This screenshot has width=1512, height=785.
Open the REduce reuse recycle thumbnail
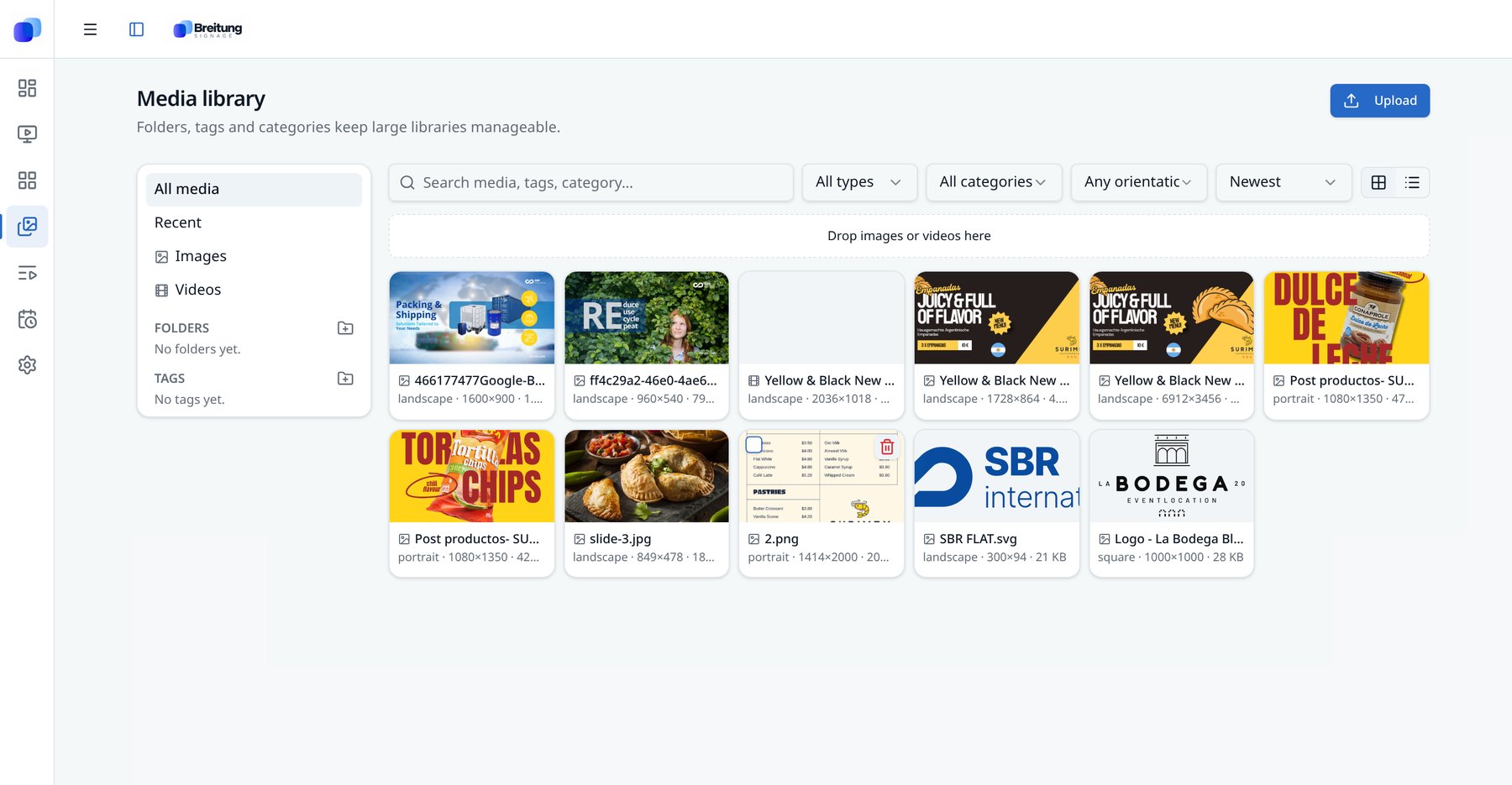(x=646, y=317)
